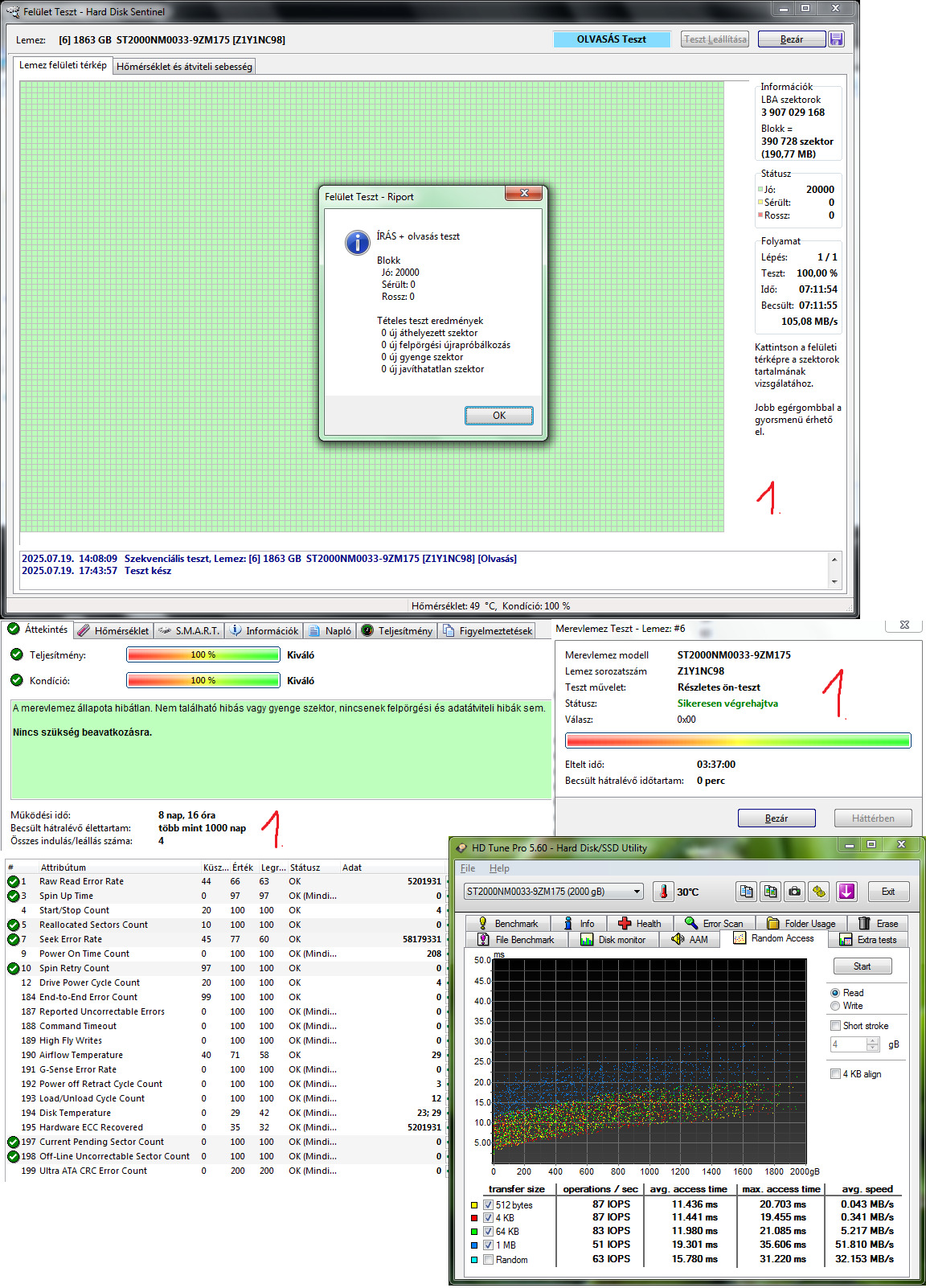Open the S.M.A.R.T. tab
This screenshot has height=1288, width=926.
[189, 631]
